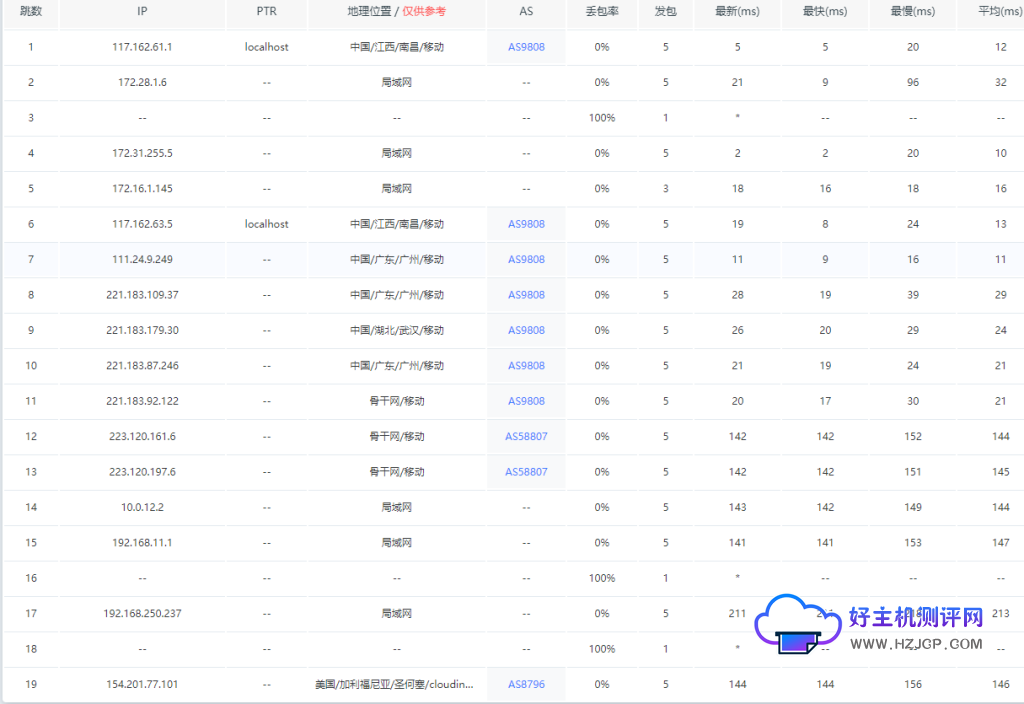The width and height of the screenshot is (1024, 704).
Task: Click the IP column header
Action: click(142, 12)
